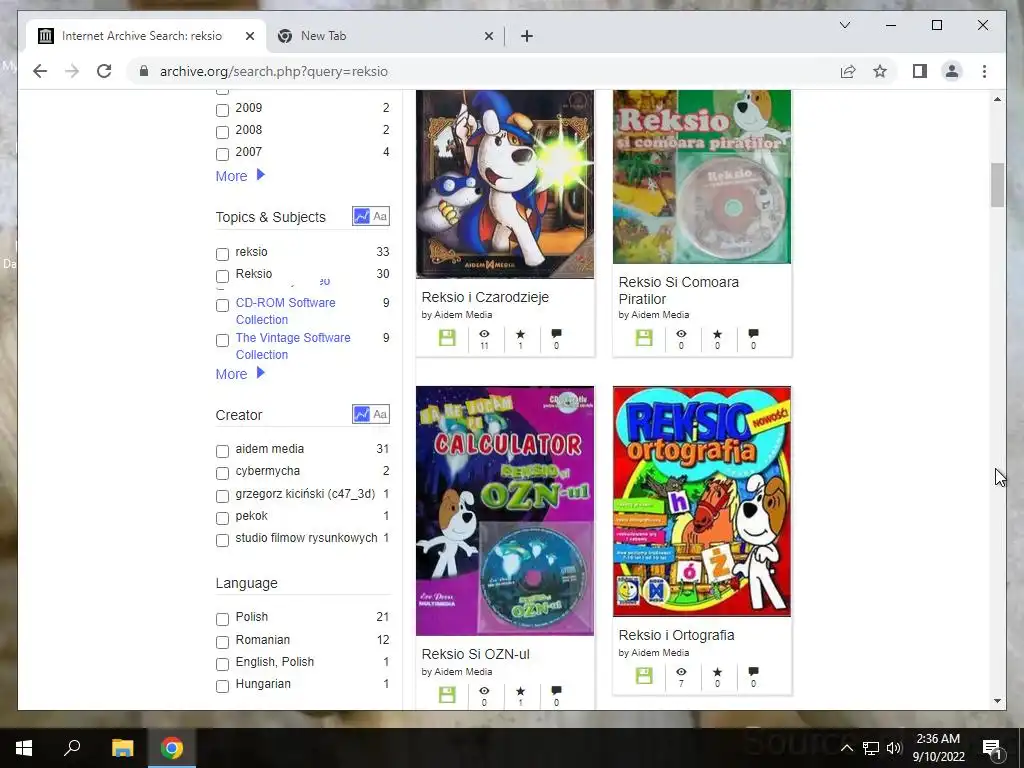This screenshot has width=1024, height=768.
Task: Filter results by Romanian language
Action: 222,642
